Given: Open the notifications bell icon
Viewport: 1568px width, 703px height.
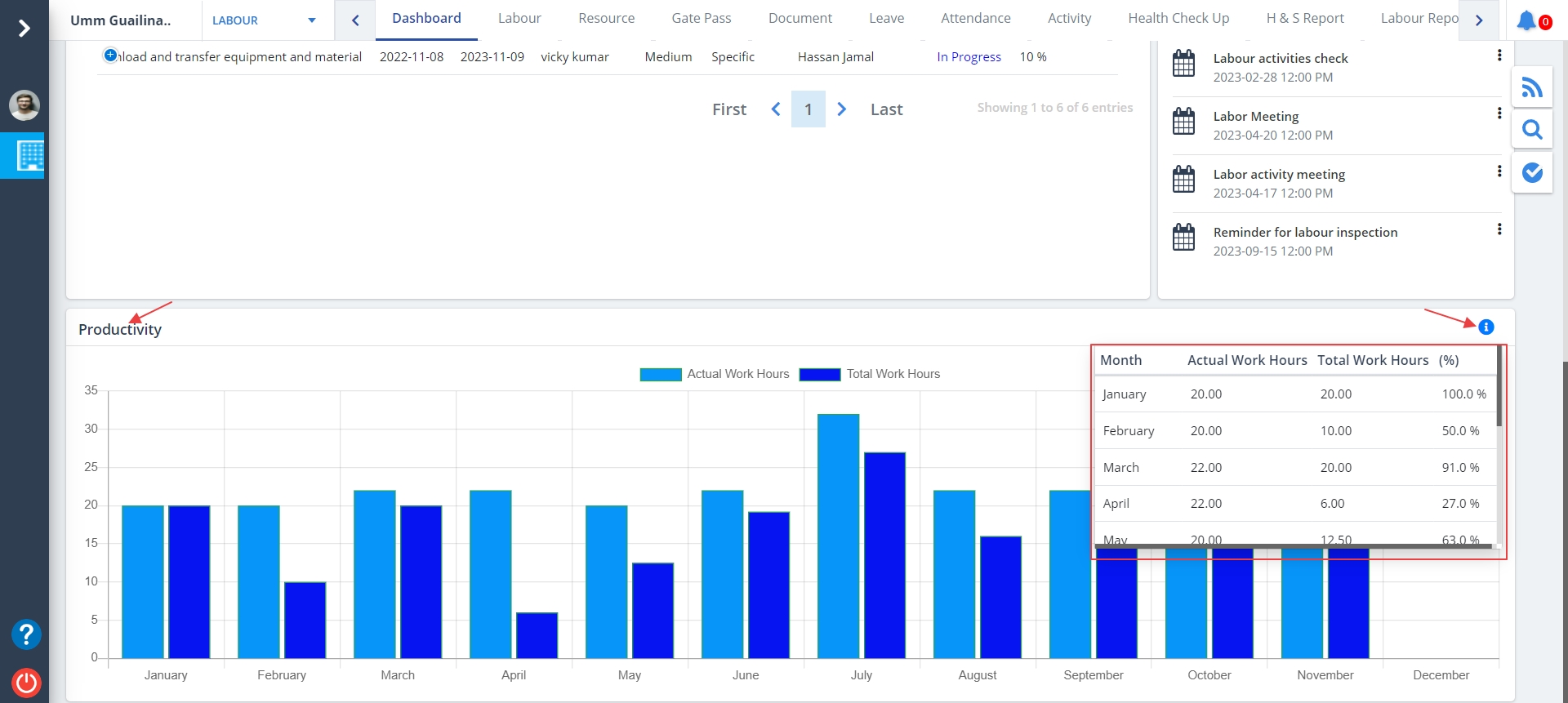Looking at the screenshot, I should pyautogui.click(x=1526, y=20).
